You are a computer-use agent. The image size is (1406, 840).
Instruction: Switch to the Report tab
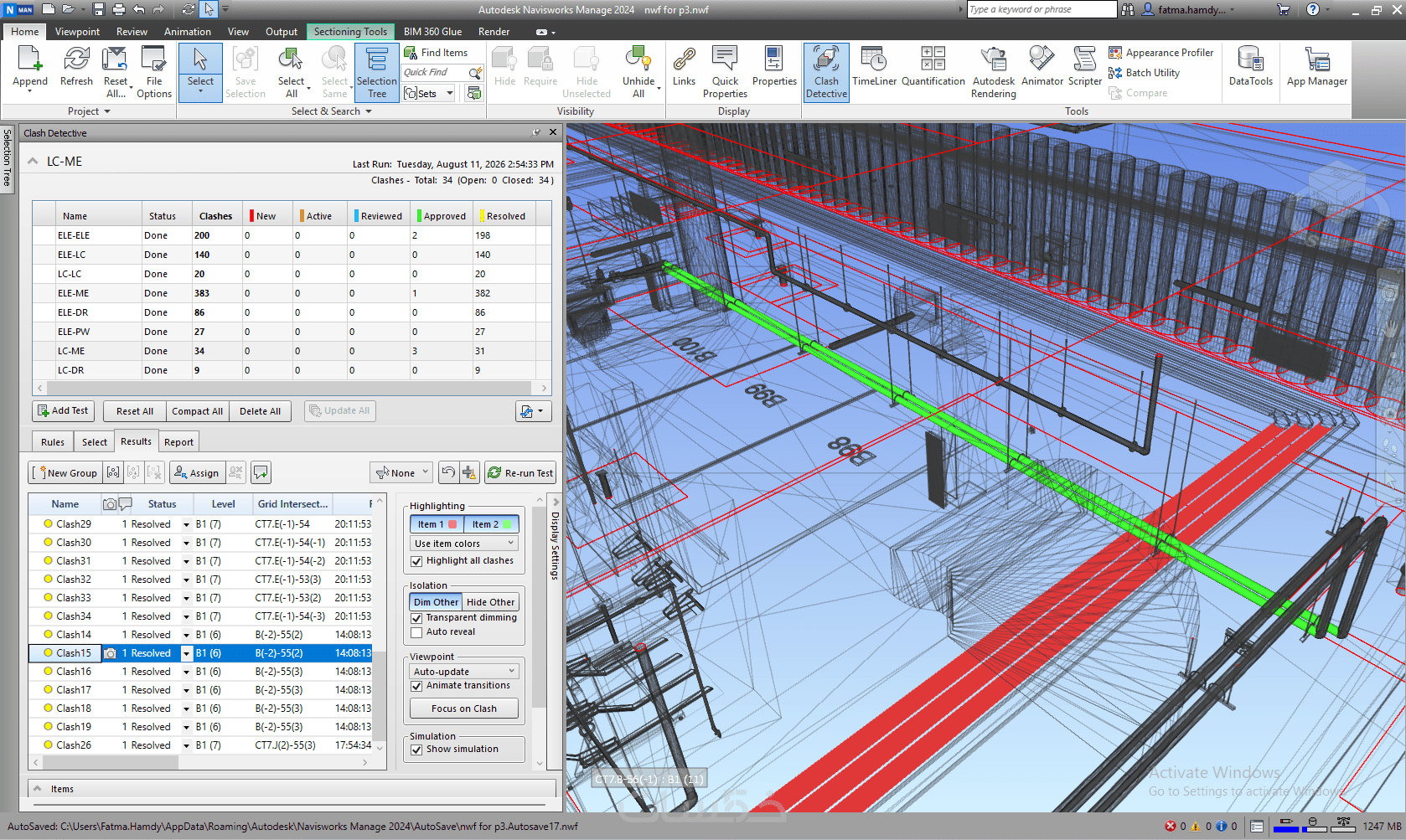pos(178,442)
